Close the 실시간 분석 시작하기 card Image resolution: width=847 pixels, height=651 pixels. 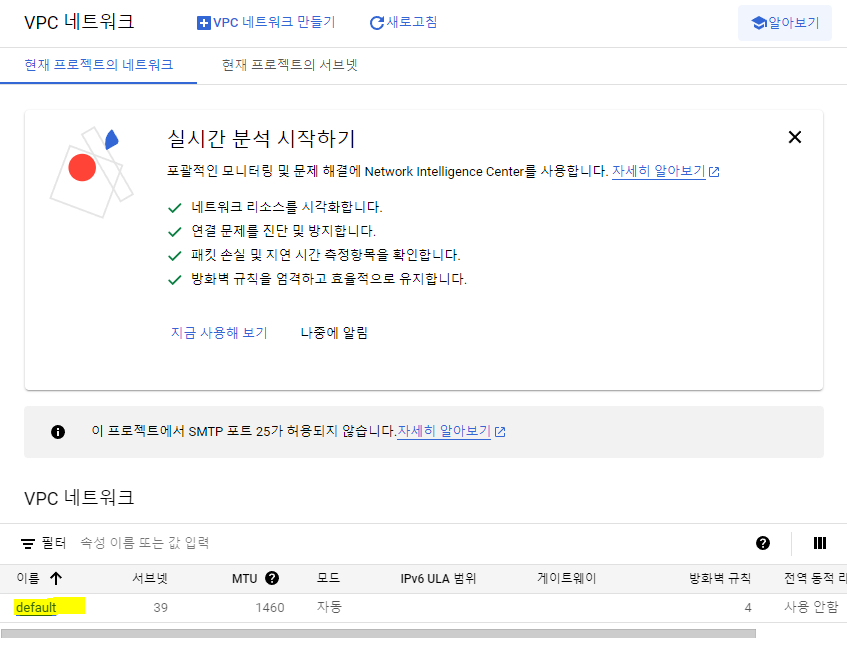tap(795, 137)
